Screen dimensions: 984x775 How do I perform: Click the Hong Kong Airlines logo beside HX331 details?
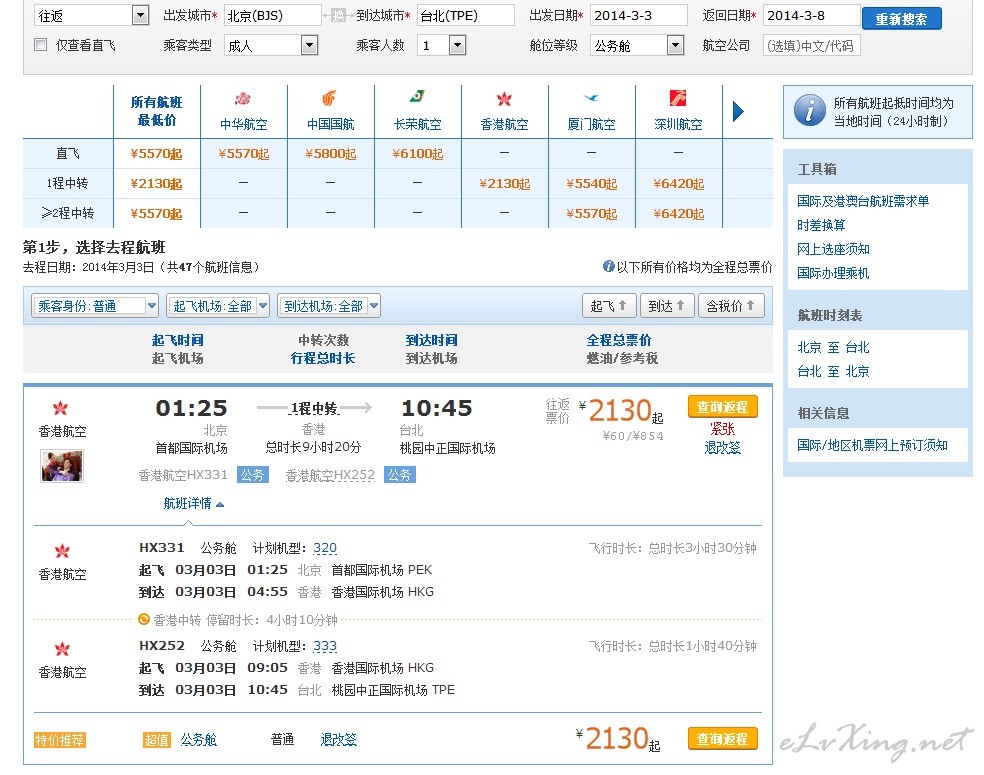pyautogui.click(x=62, y=551)
